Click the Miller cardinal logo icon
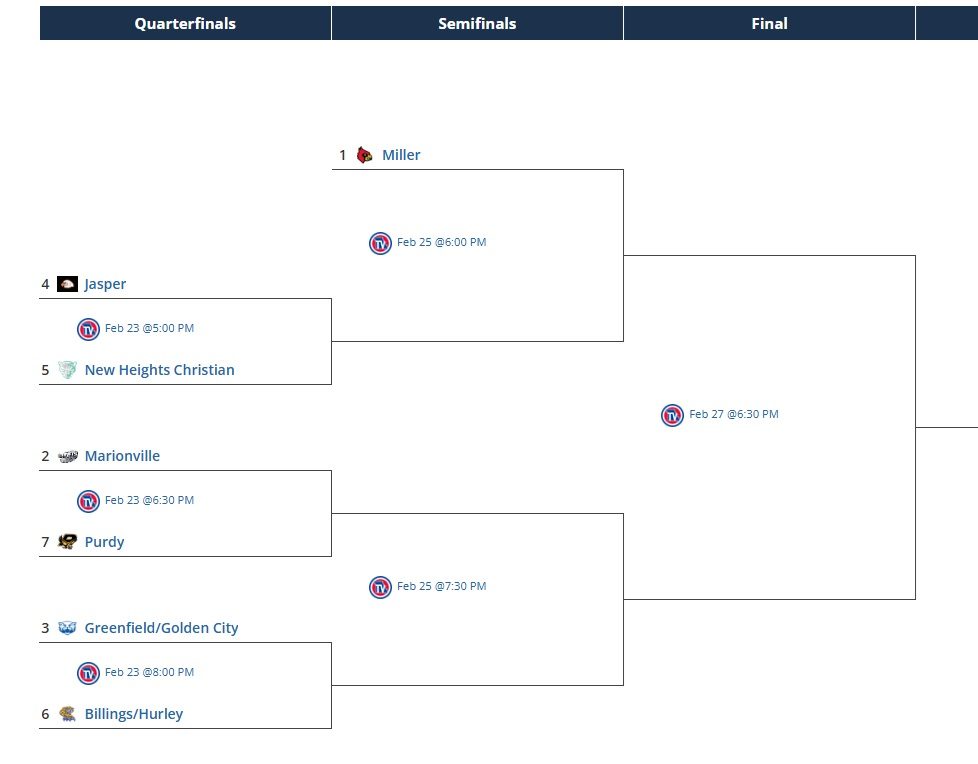 [x=365, y=155]
